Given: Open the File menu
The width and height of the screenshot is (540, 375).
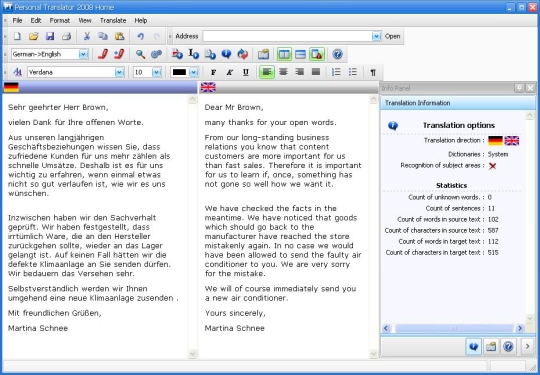Looking at the screenshot, I should [17, 21].
